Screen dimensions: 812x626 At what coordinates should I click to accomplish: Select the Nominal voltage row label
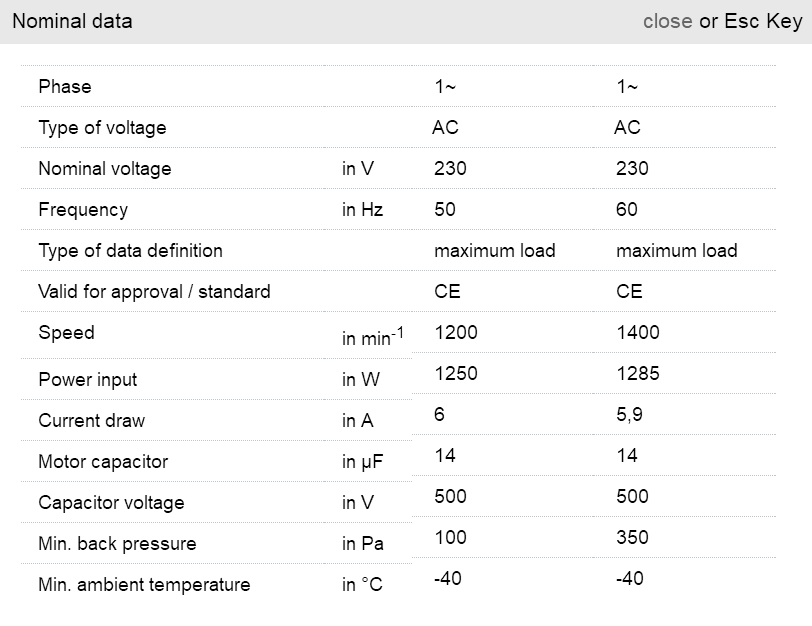click(x=105, y=169)
